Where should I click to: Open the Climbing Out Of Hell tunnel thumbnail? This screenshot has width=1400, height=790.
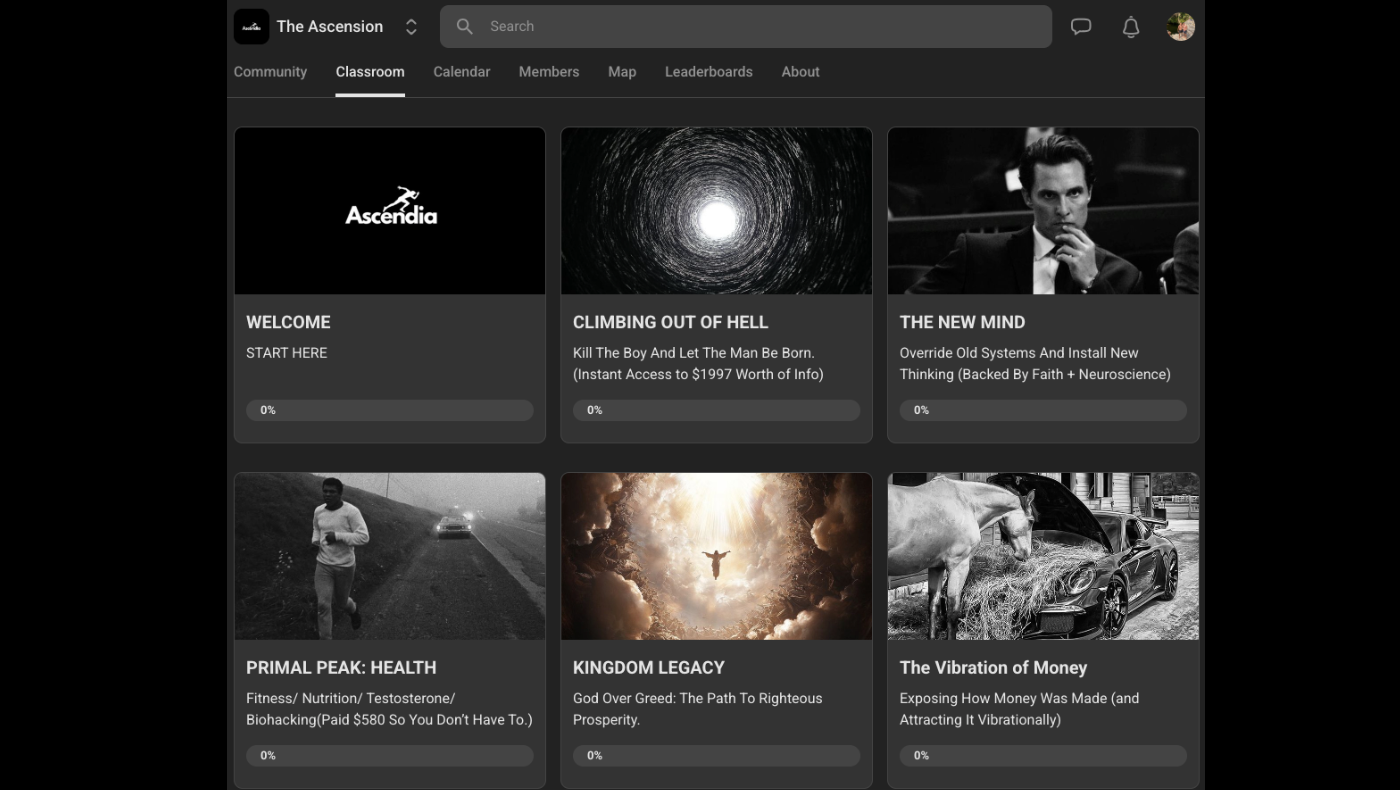(x=716, y=211)
